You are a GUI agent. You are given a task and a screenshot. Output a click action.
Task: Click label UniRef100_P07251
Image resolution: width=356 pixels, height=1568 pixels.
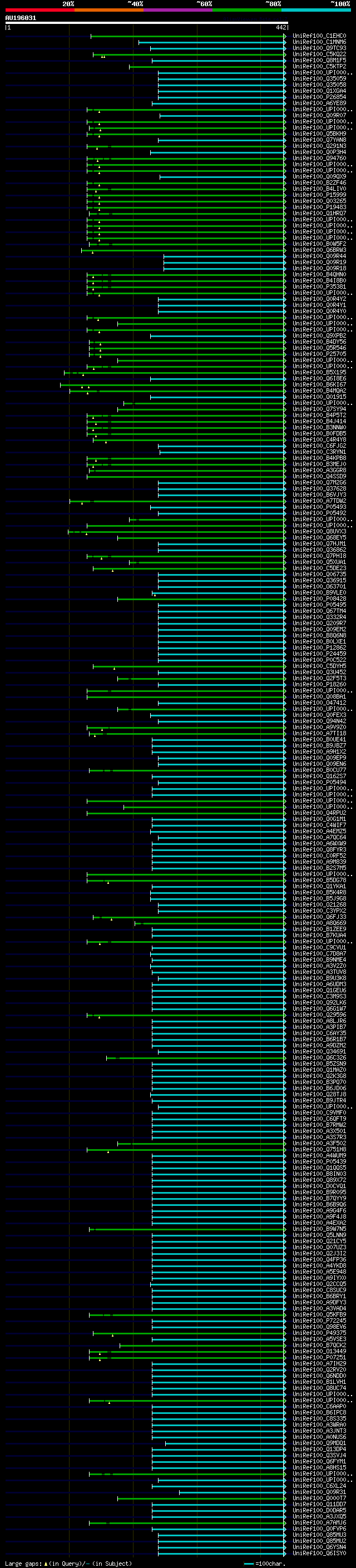[319, 1357]
